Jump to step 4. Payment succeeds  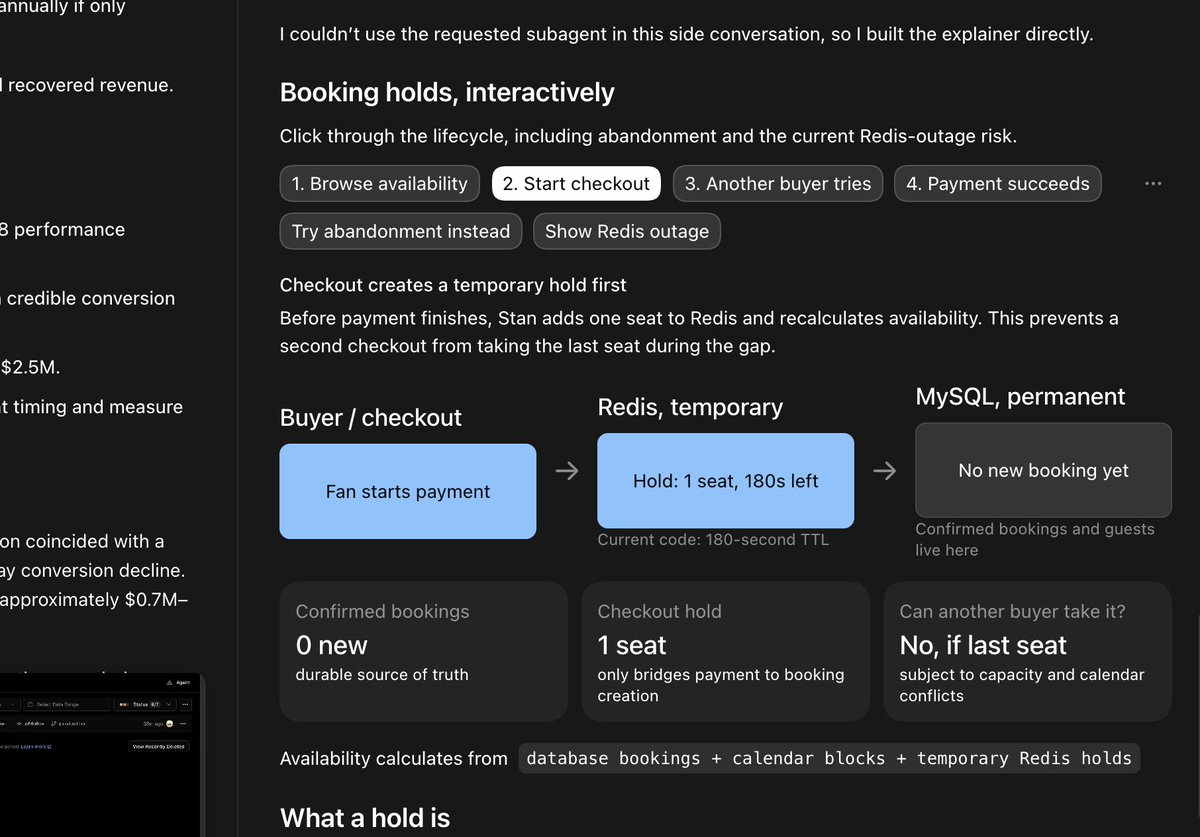(x=998, y=184)
